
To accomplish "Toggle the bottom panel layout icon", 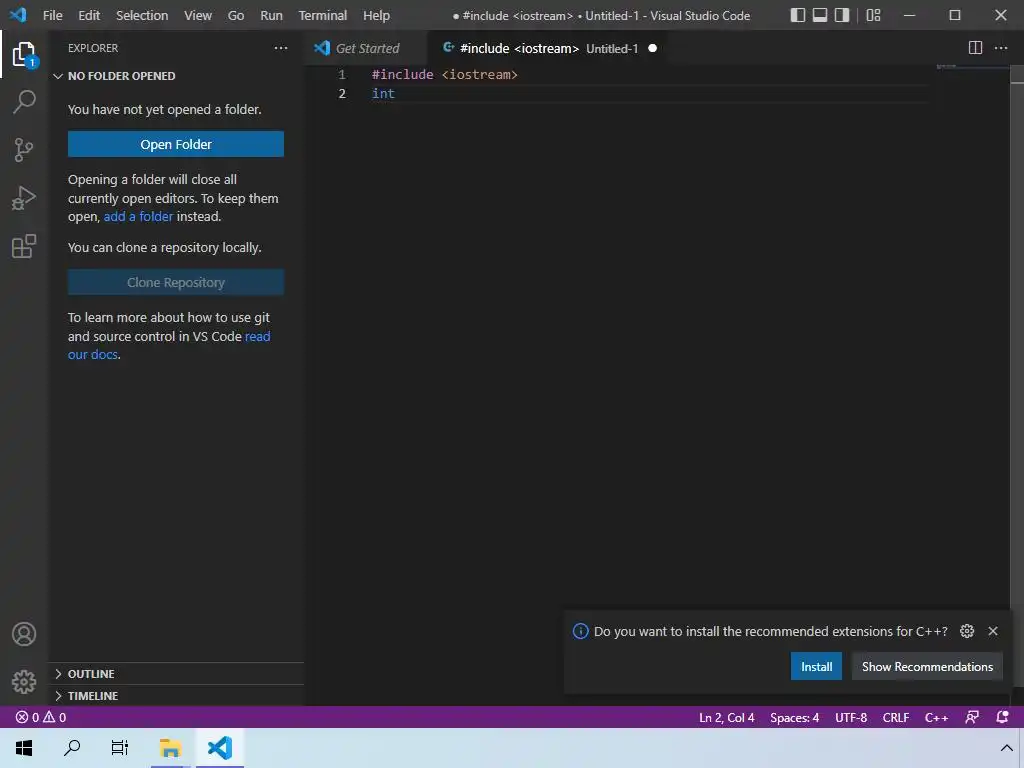I will point(820,15).
